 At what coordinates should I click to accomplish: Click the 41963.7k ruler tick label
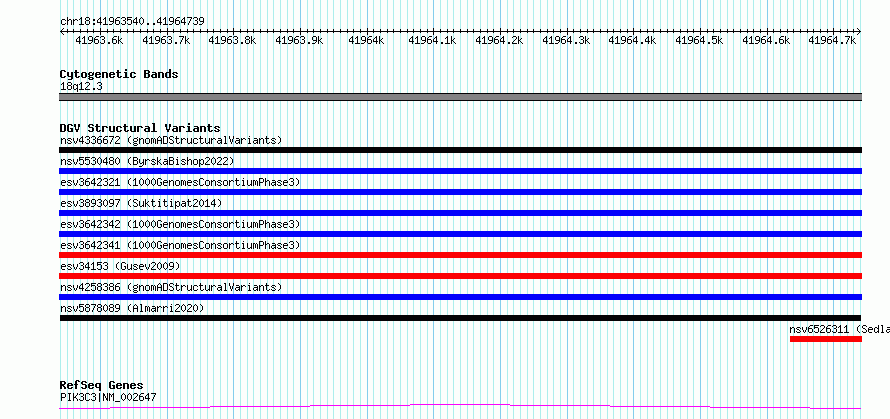(166, 40)
